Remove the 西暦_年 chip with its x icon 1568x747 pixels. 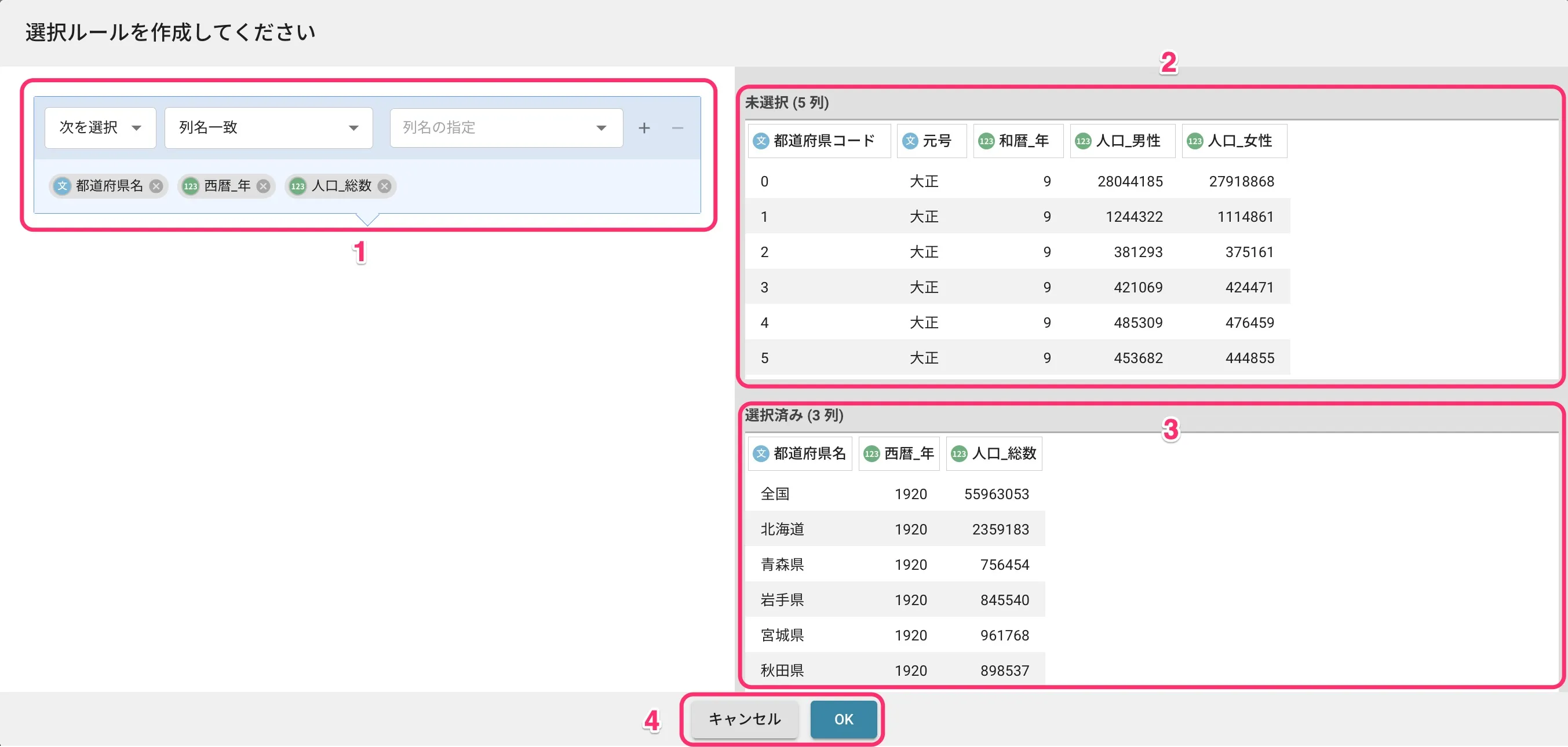[x=263, y=186]
